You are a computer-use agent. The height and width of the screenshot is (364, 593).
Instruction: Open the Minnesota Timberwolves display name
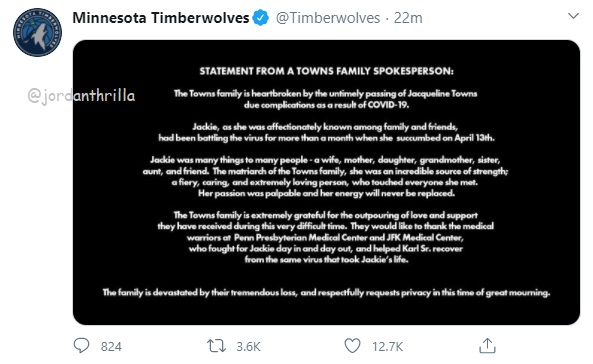(x=161, y=18)
